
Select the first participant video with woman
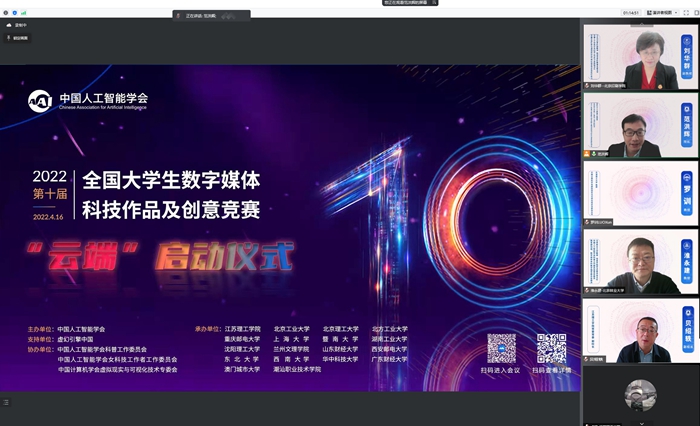tap(641, 58)
